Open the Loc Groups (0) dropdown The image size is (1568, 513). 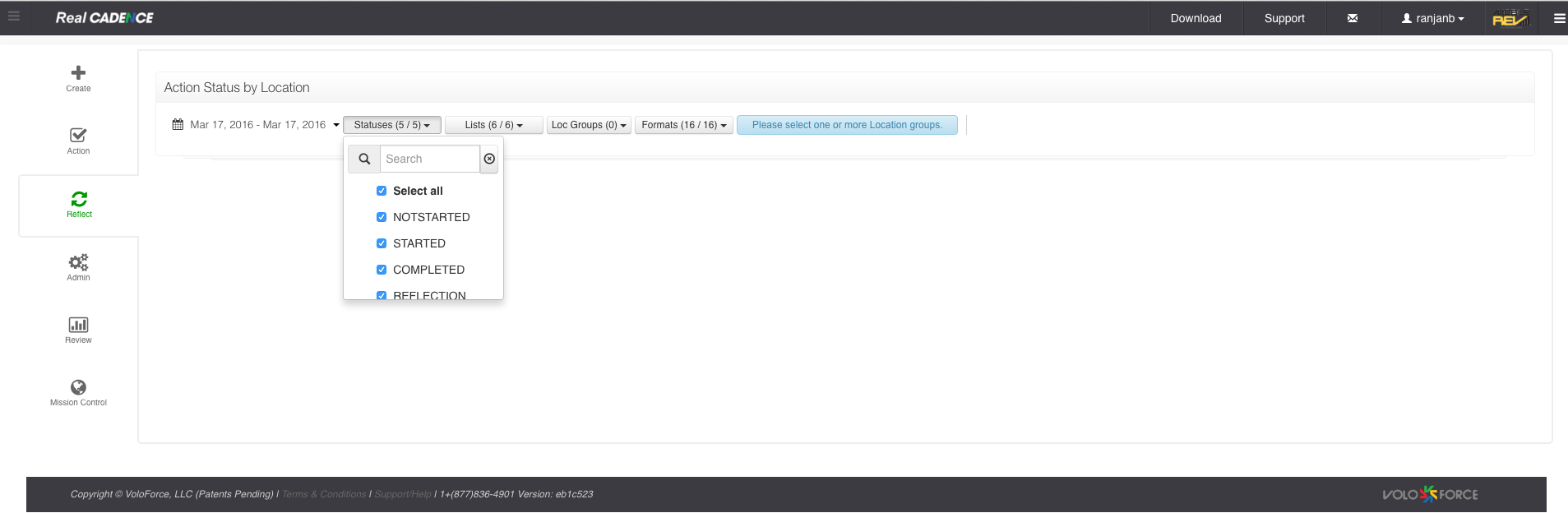[589, 125]
